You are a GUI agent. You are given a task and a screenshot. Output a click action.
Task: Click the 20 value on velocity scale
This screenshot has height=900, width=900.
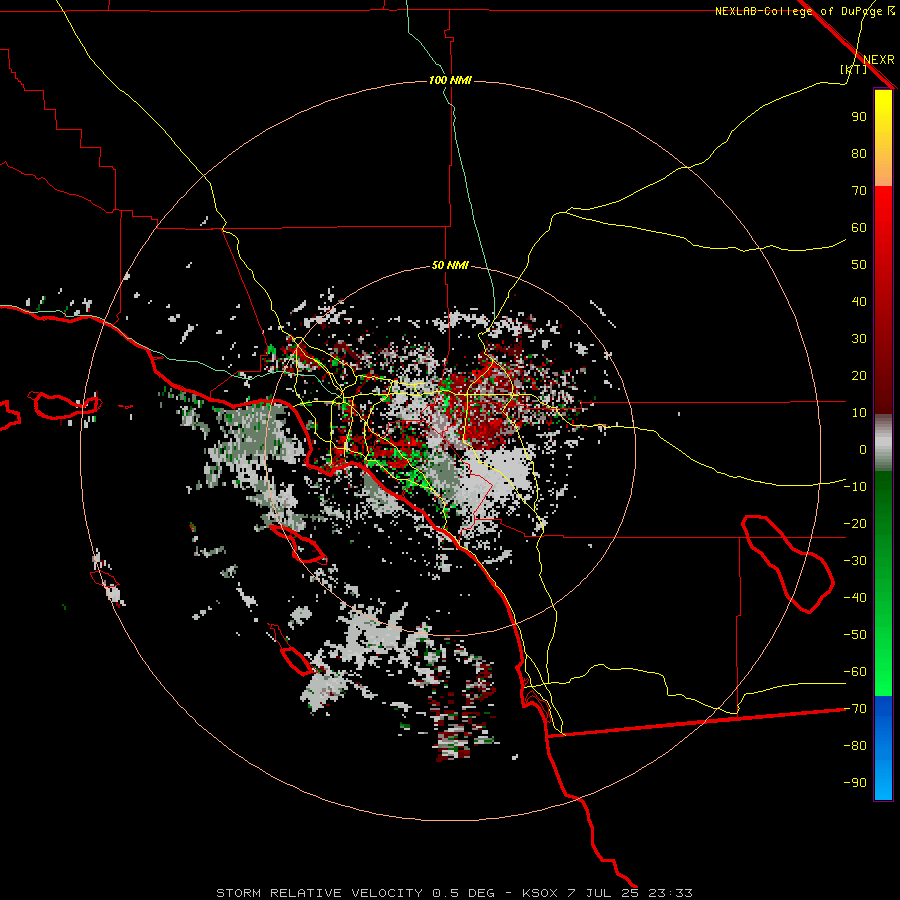point(859,375)
